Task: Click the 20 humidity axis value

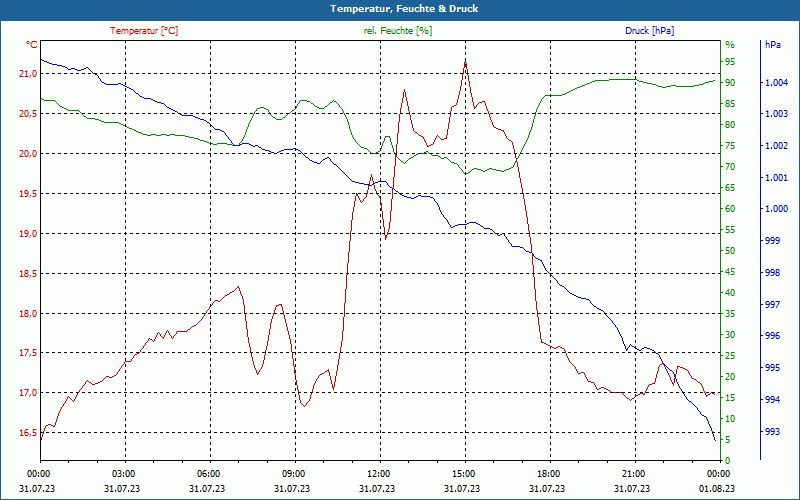Action: [730, 377]
